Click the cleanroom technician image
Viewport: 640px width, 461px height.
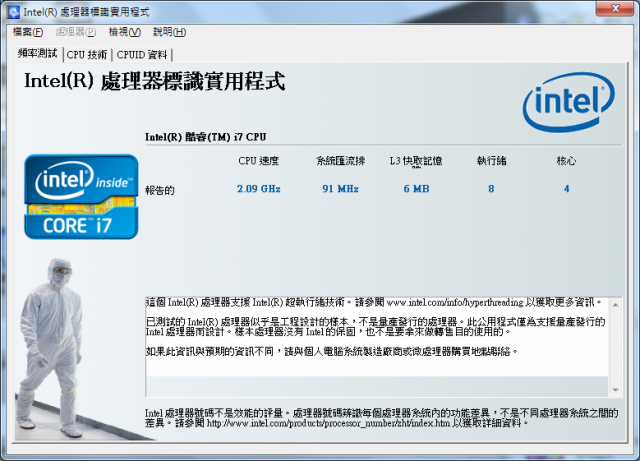click(x=53, y=348)
